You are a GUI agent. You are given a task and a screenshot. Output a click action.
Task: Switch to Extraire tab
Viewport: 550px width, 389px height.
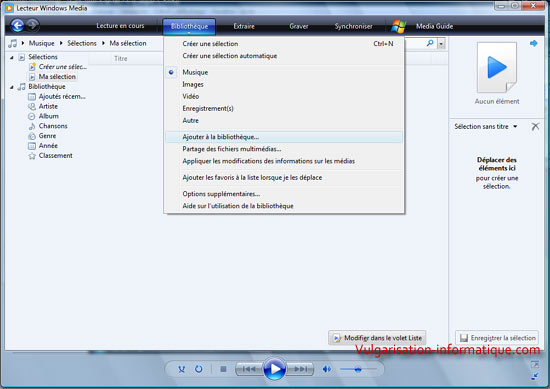[x=244, y=26]
